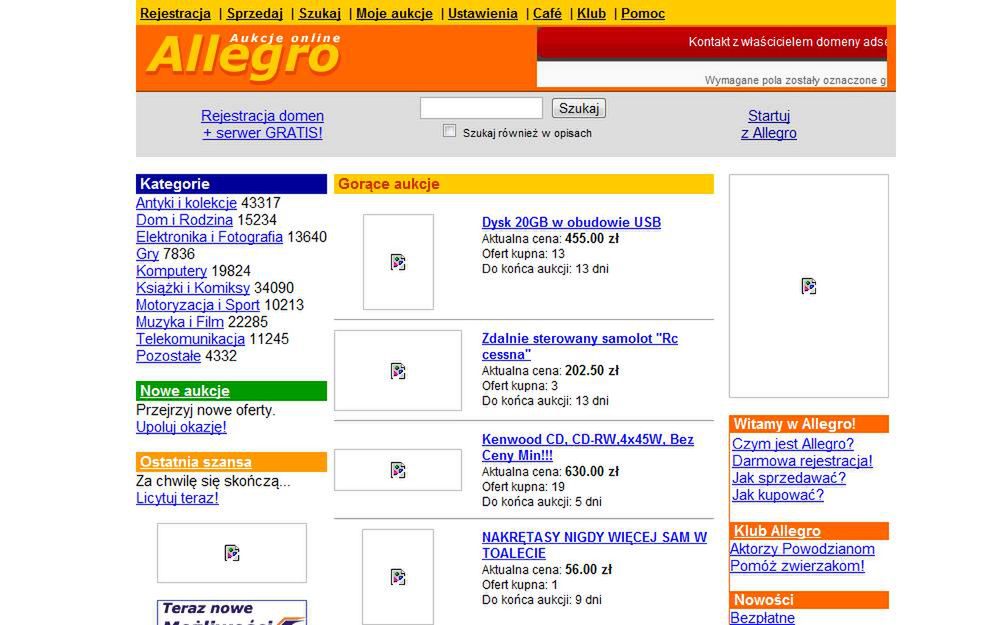This screenshot has width=1000, height=625.
Task: Click Nowe aukcje heading link
Action: 185,391
